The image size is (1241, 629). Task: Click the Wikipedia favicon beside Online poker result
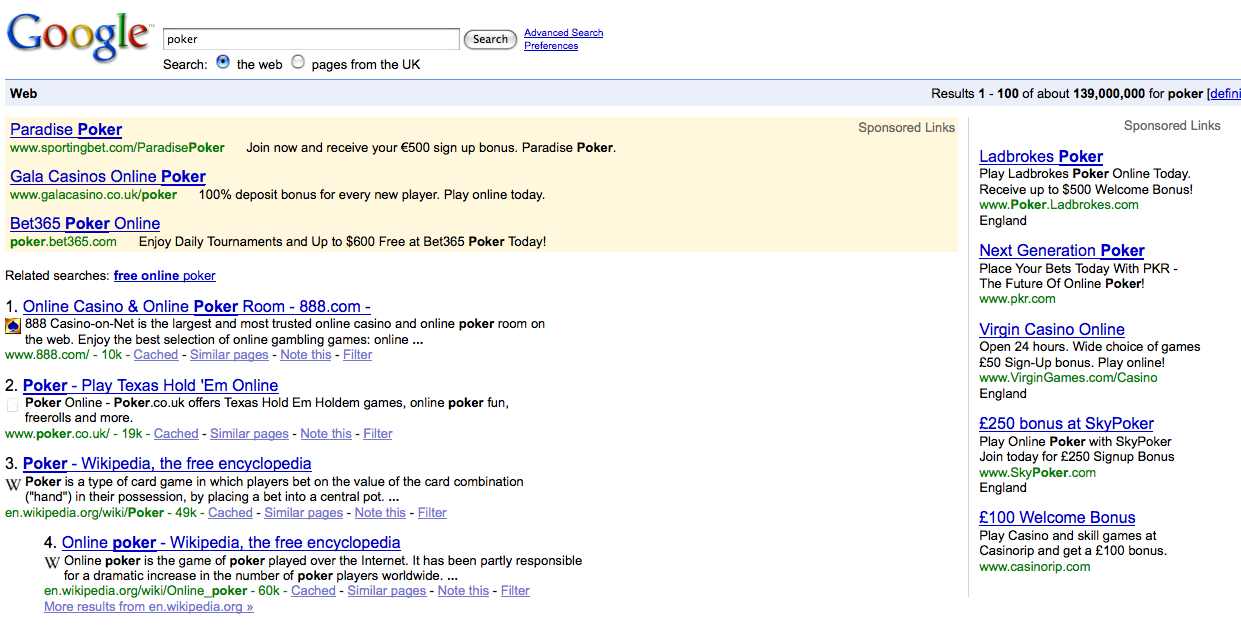[x=52, y=563]
